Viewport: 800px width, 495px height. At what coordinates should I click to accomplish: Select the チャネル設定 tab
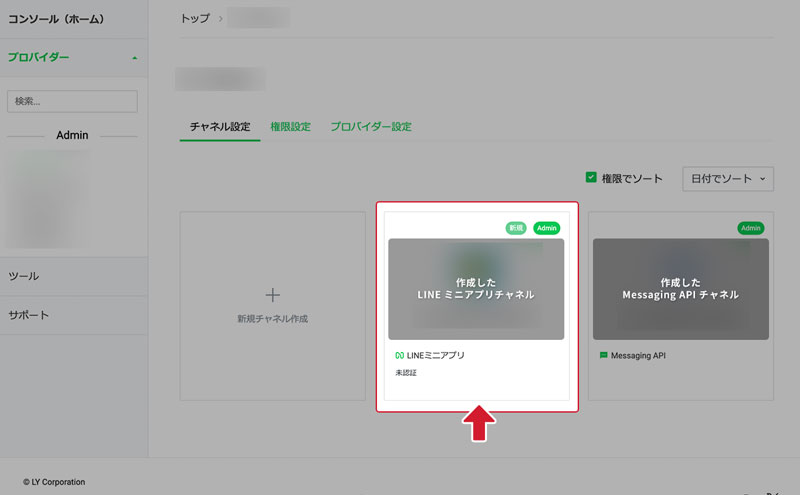(220, 127)
